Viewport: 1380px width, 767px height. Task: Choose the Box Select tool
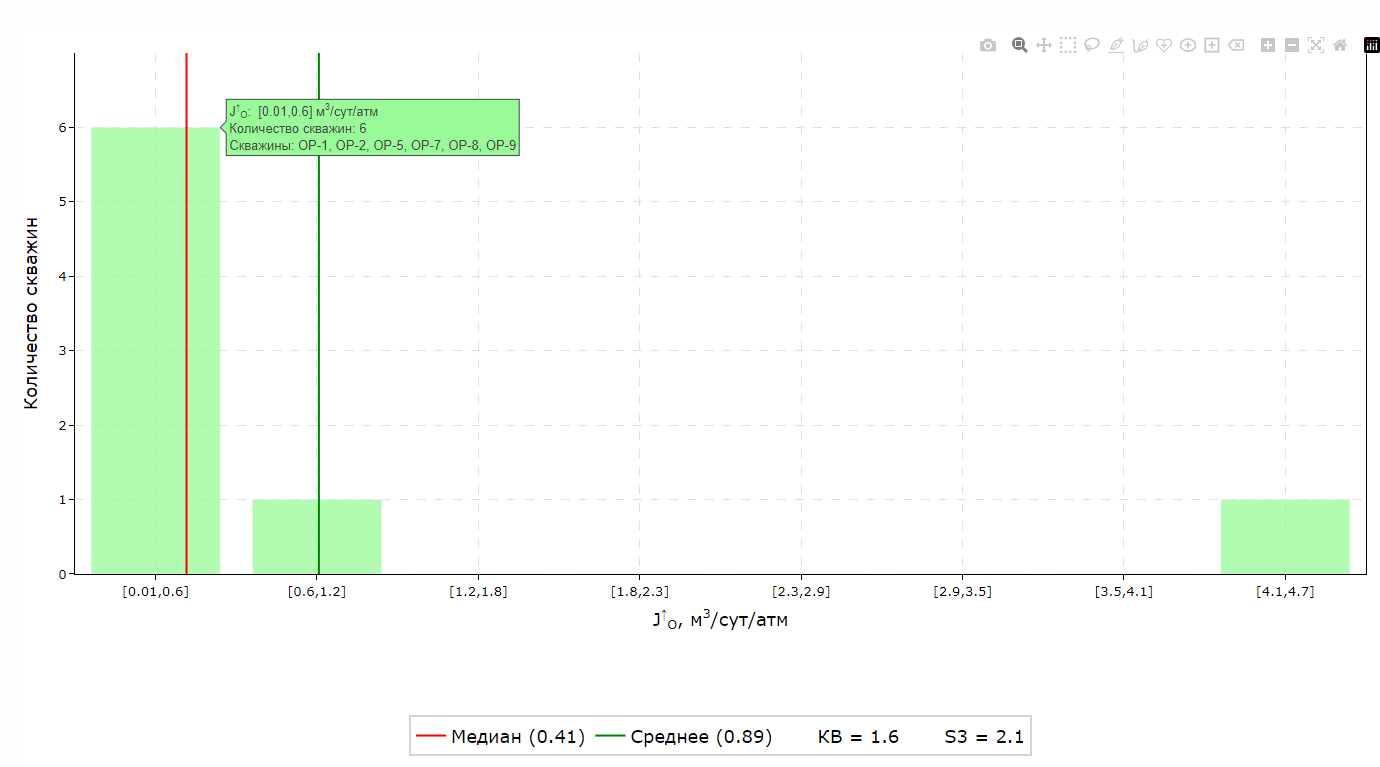click(1068, 45)
